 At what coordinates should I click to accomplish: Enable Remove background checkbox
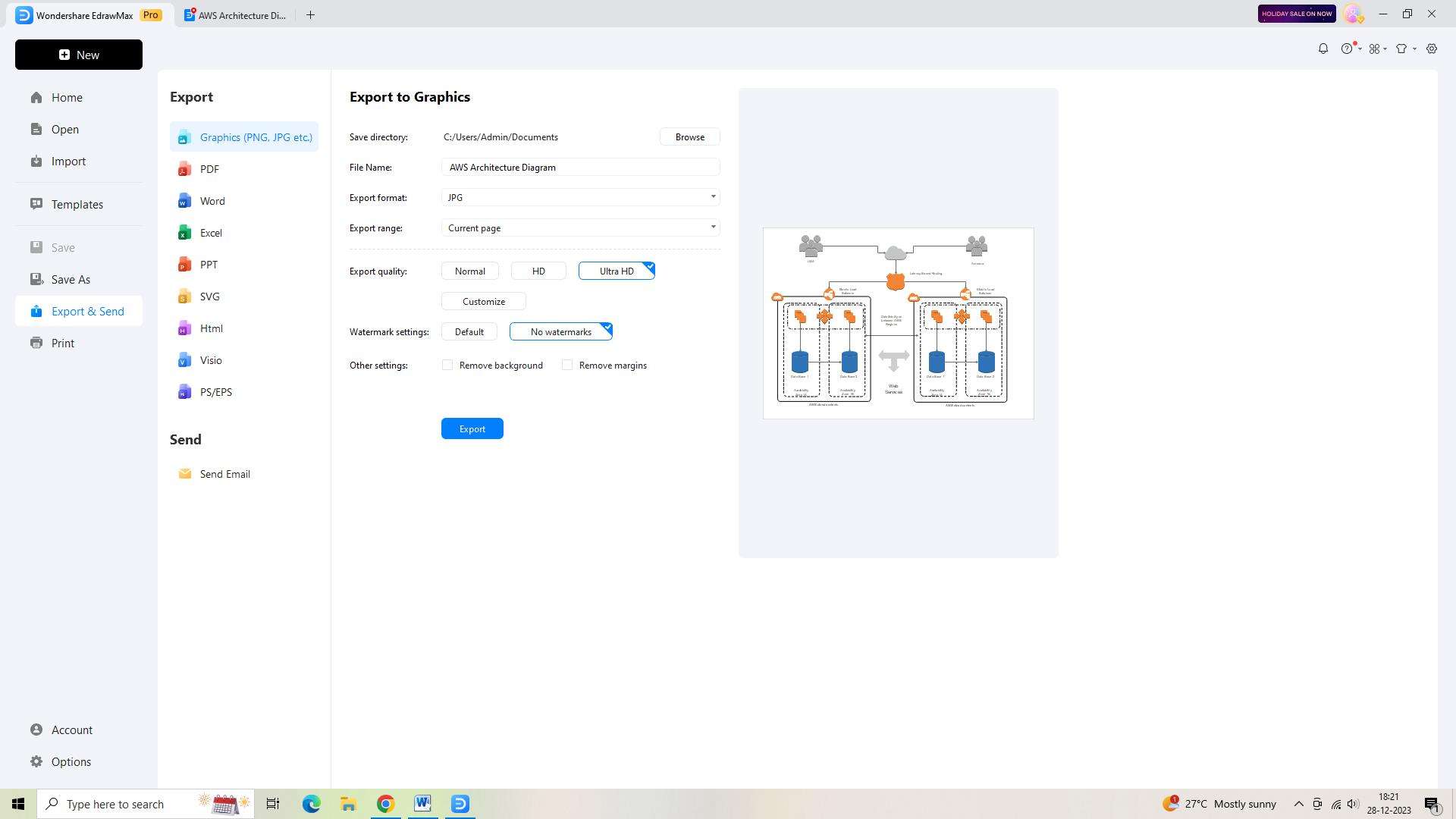448,365
